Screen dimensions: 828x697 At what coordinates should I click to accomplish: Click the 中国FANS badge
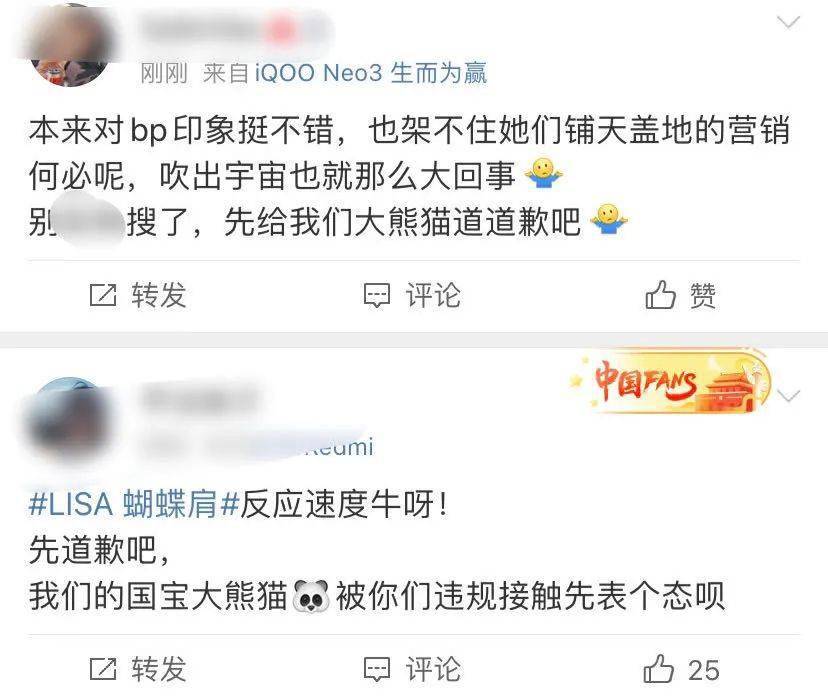pyautogui.click(x=671, y=381)
